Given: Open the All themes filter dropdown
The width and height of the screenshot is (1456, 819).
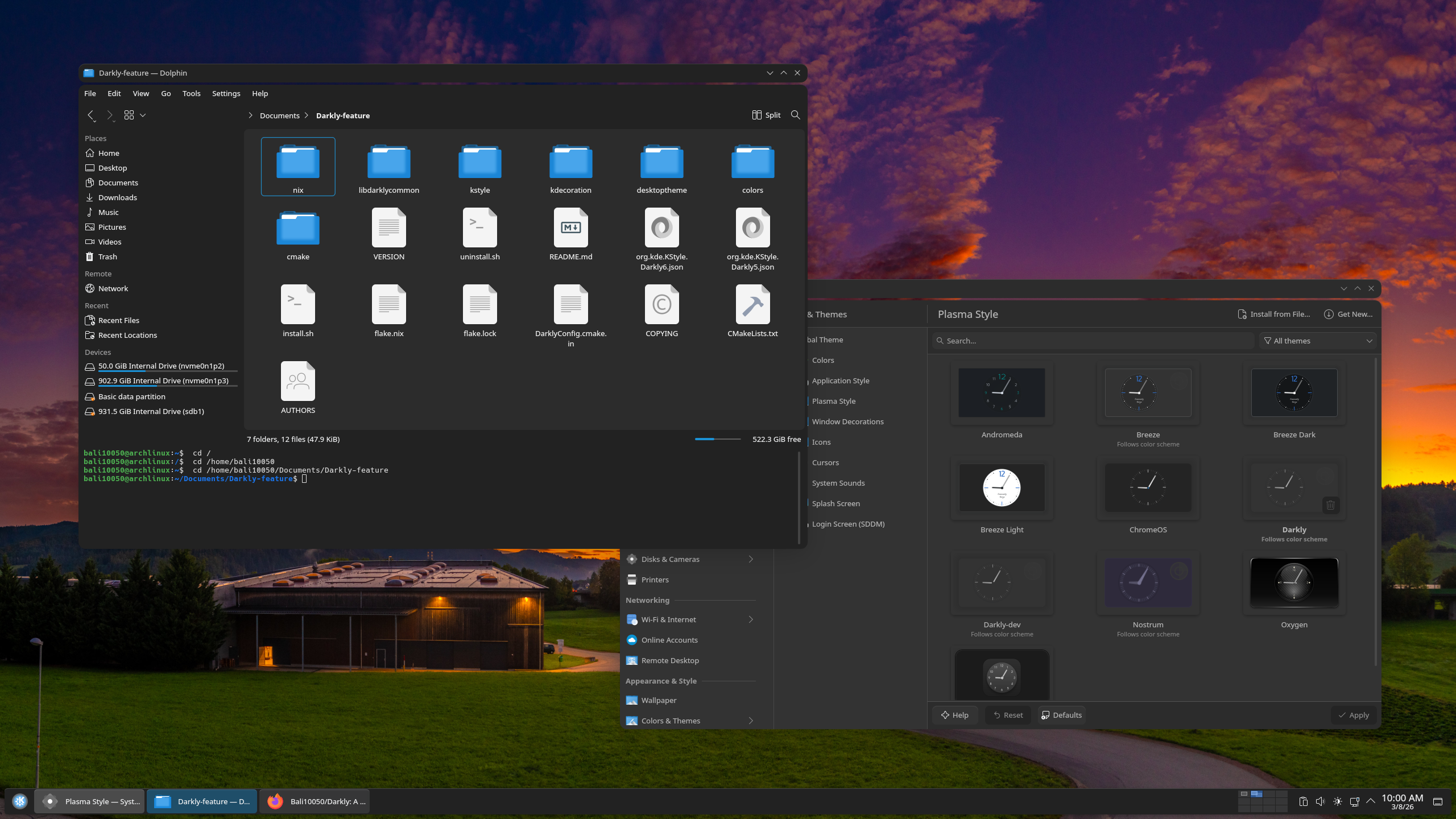Looking at the screenshot, I should pyautogui.click(x=1317, y=341).
